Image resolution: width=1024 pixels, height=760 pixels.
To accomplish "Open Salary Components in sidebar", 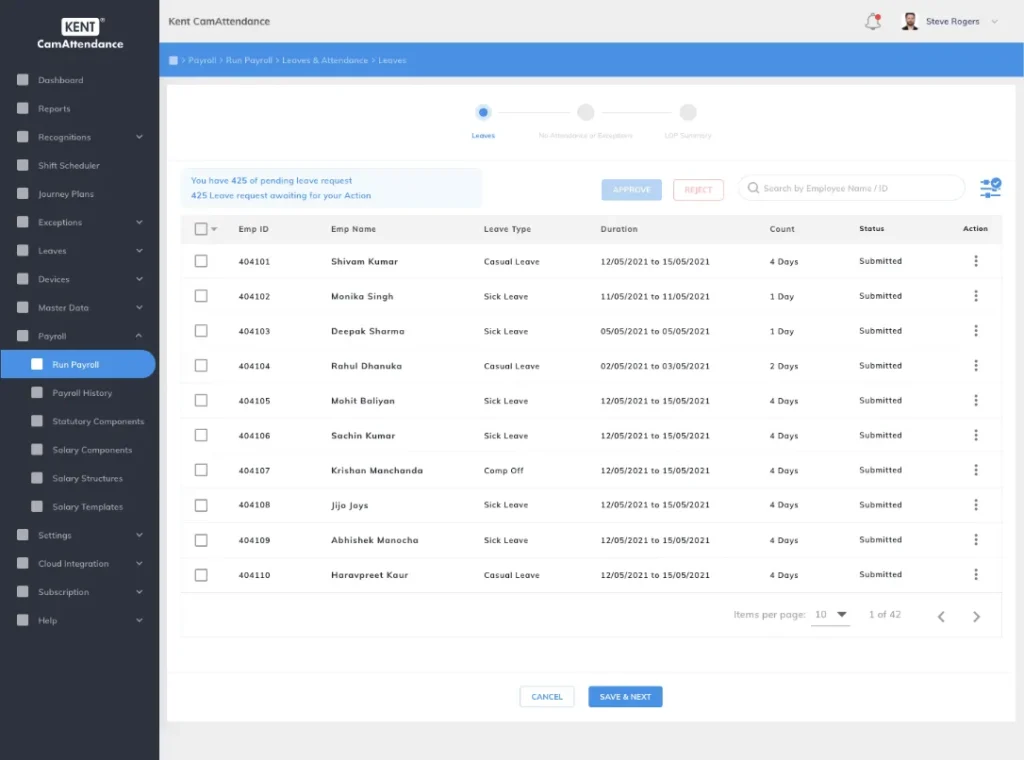I will click(x=92, y=450).
